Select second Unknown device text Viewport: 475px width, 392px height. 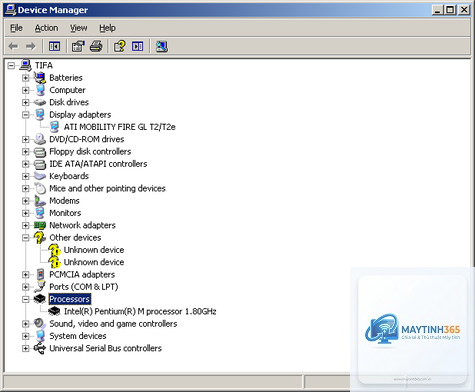pyautogui.click(x=94, y=262)
